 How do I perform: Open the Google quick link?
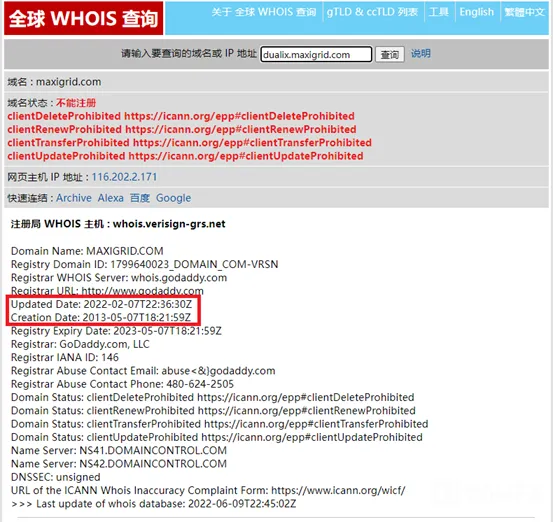pos(174,198)
